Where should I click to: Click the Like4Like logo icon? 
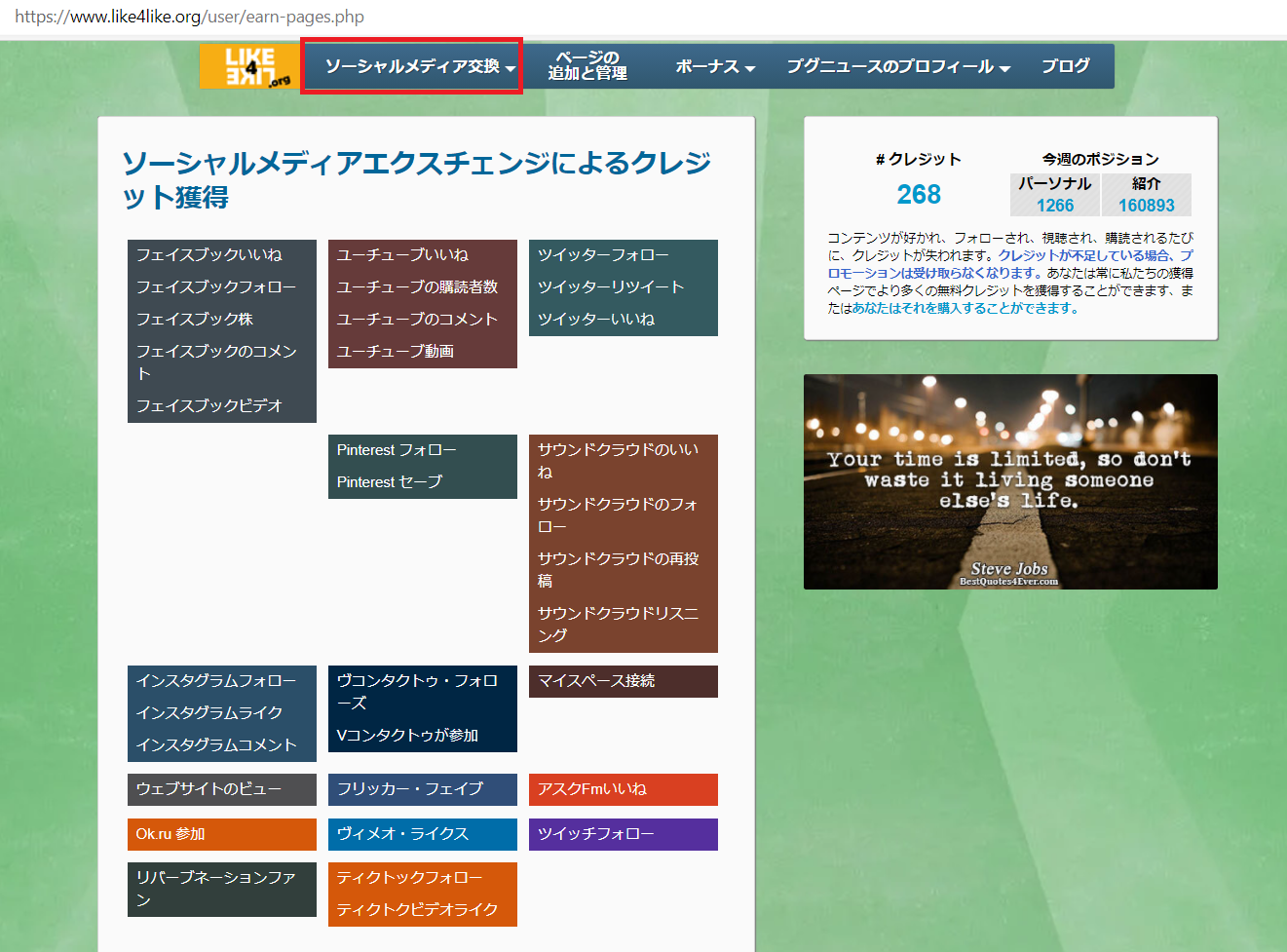[x=249, y=66]
